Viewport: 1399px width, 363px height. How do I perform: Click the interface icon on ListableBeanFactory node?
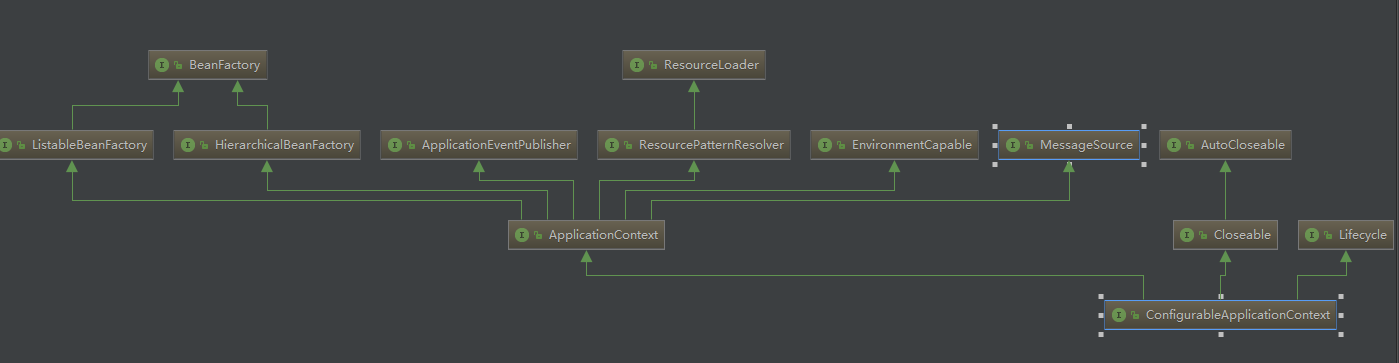[5, 145]
